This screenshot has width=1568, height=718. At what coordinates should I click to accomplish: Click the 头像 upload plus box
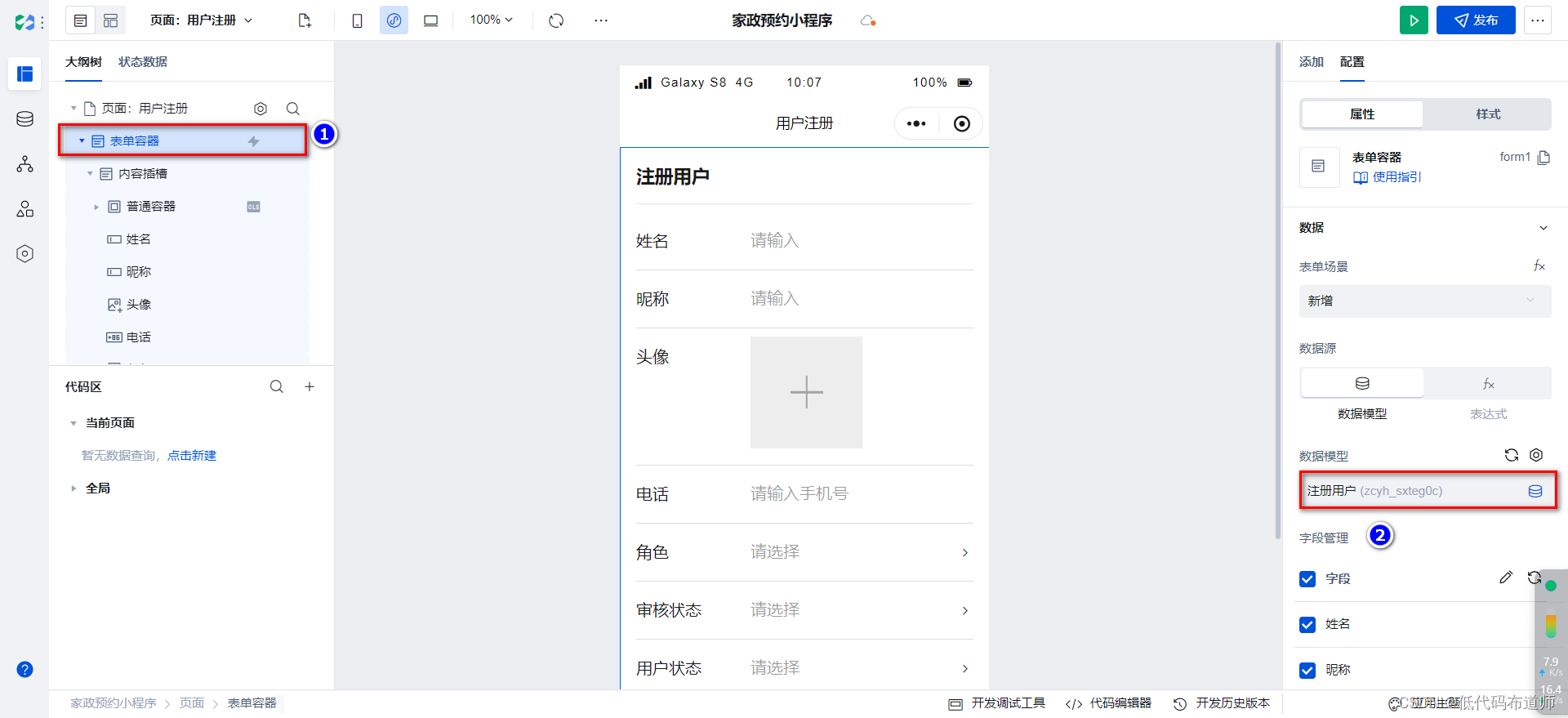pyautogui.click(x=806, y=392)
